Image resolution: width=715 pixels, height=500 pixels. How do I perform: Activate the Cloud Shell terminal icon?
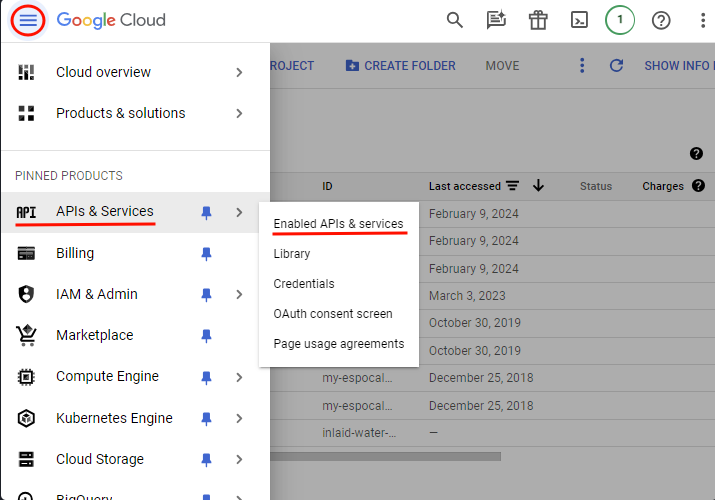pyautogui.click(x=579, y=20)
